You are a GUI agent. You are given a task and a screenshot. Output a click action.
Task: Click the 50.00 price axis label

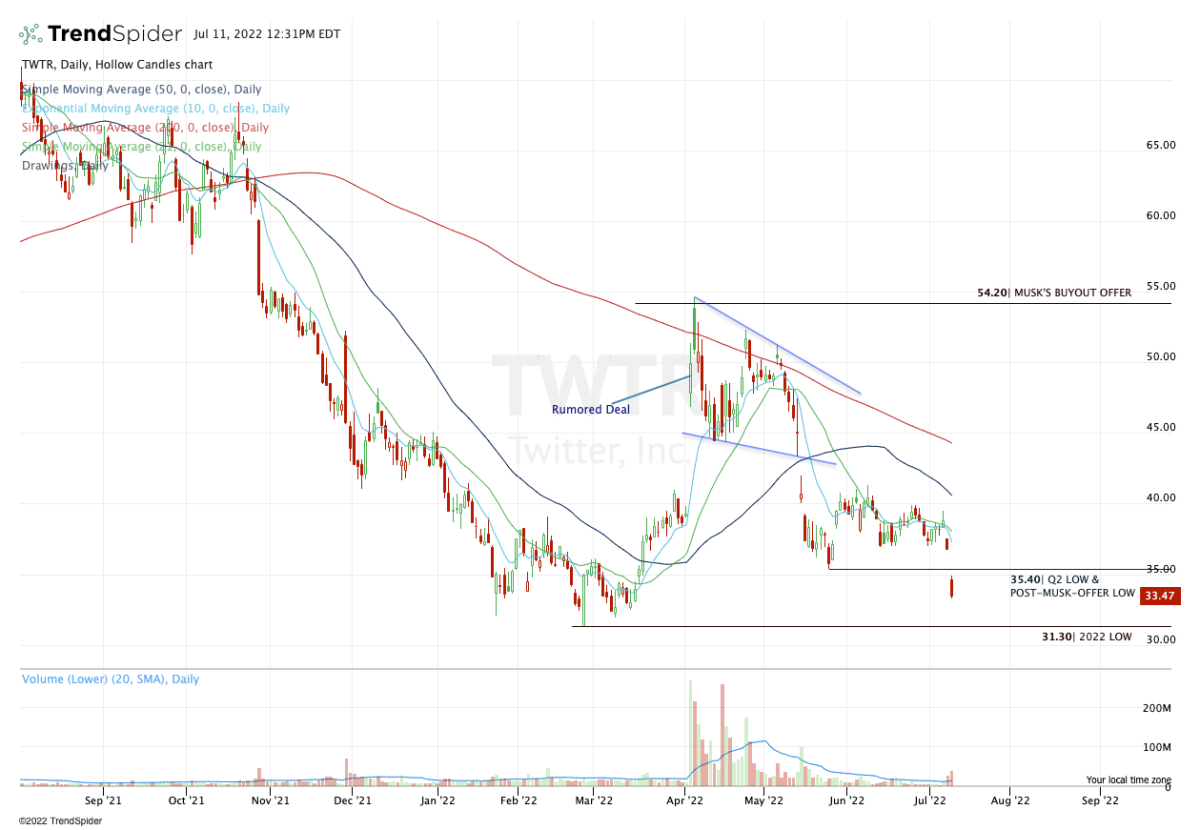[1161, 357]
